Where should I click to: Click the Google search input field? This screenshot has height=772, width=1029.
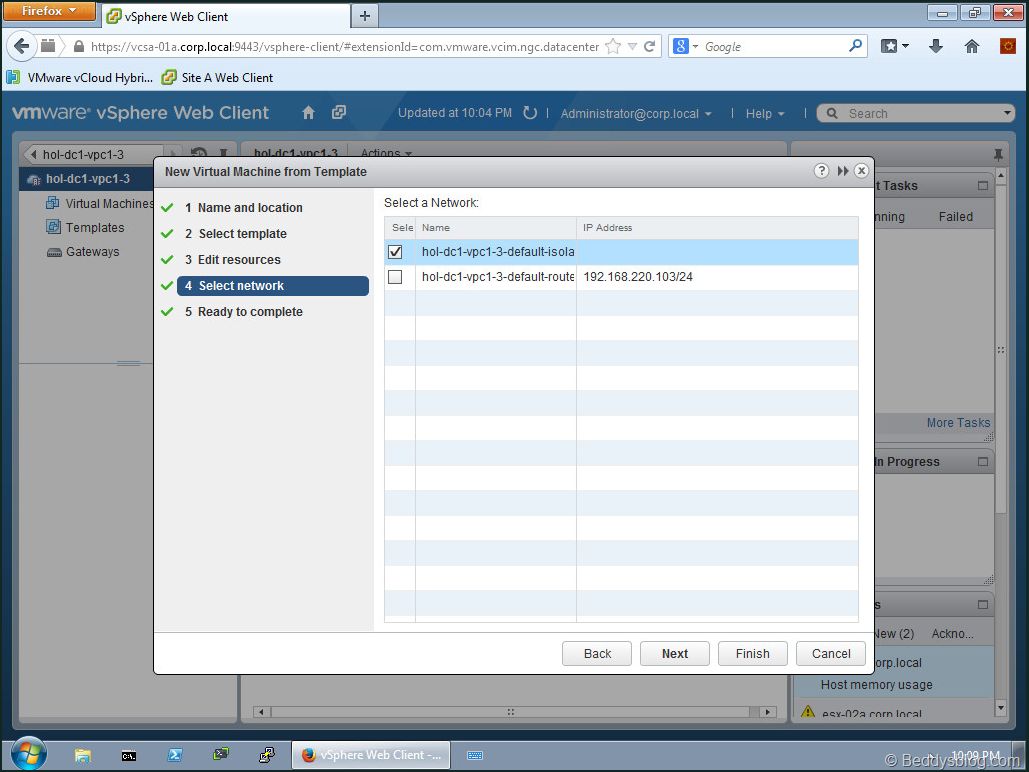774,46
